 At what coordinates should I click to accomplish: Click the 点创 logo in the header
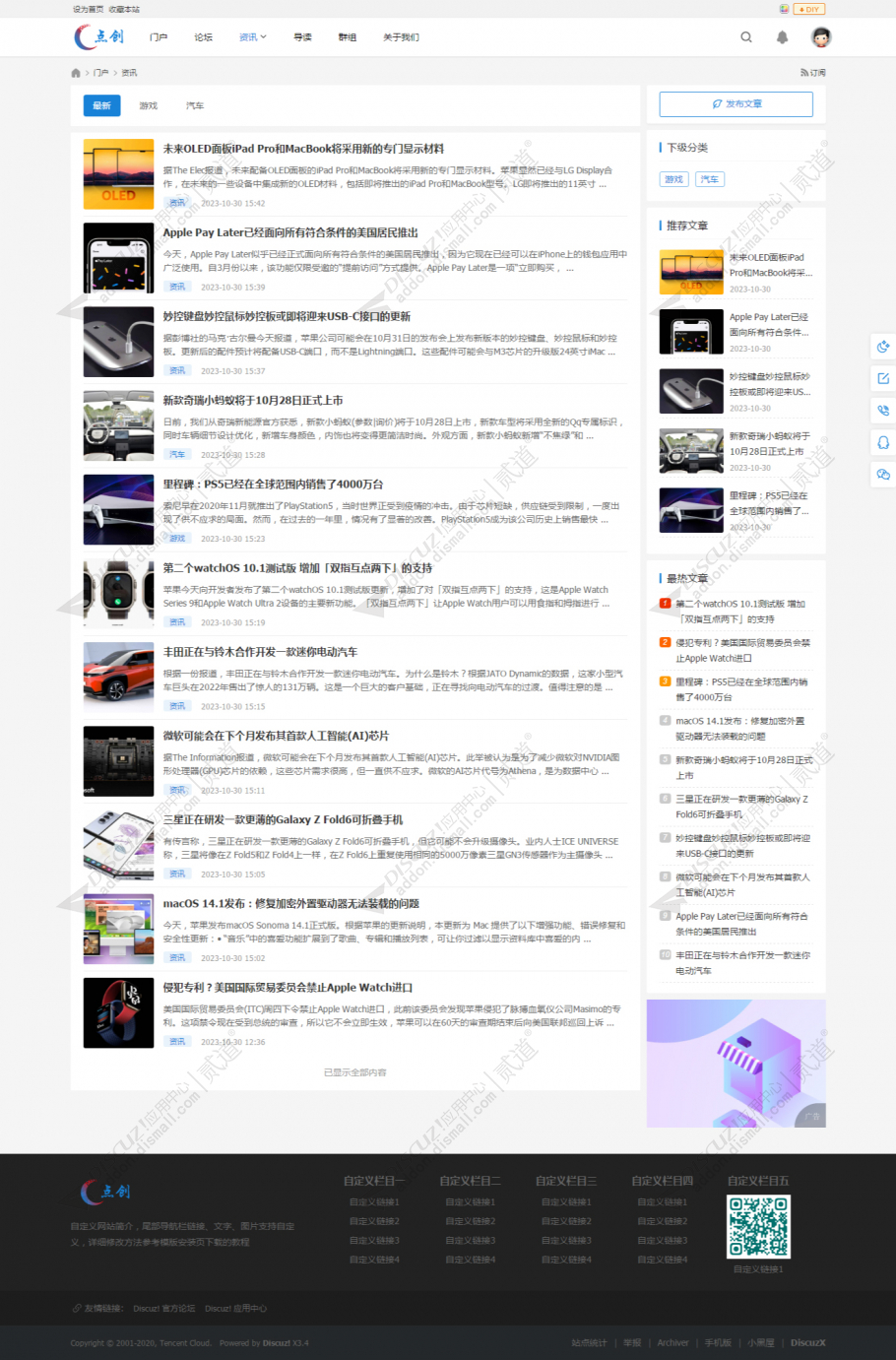pos(99,37)
